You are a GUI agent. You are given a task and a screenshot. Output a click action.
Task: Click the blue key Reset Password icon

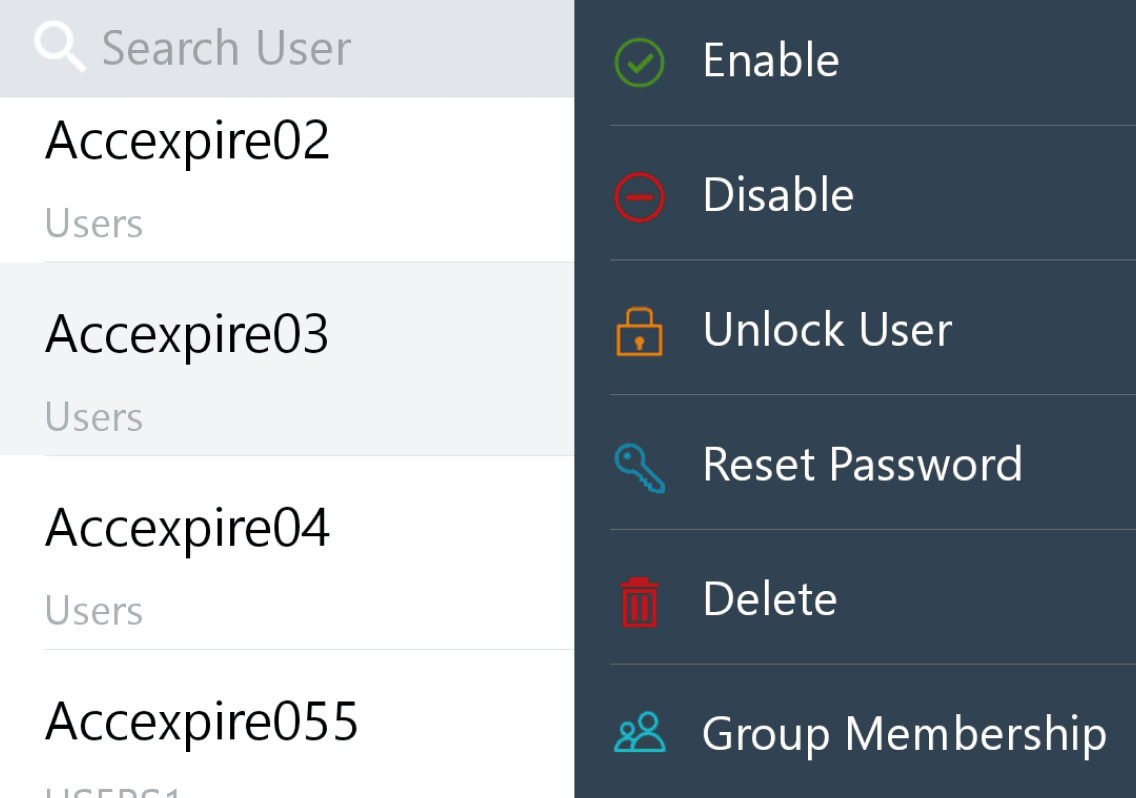[639, 467]
